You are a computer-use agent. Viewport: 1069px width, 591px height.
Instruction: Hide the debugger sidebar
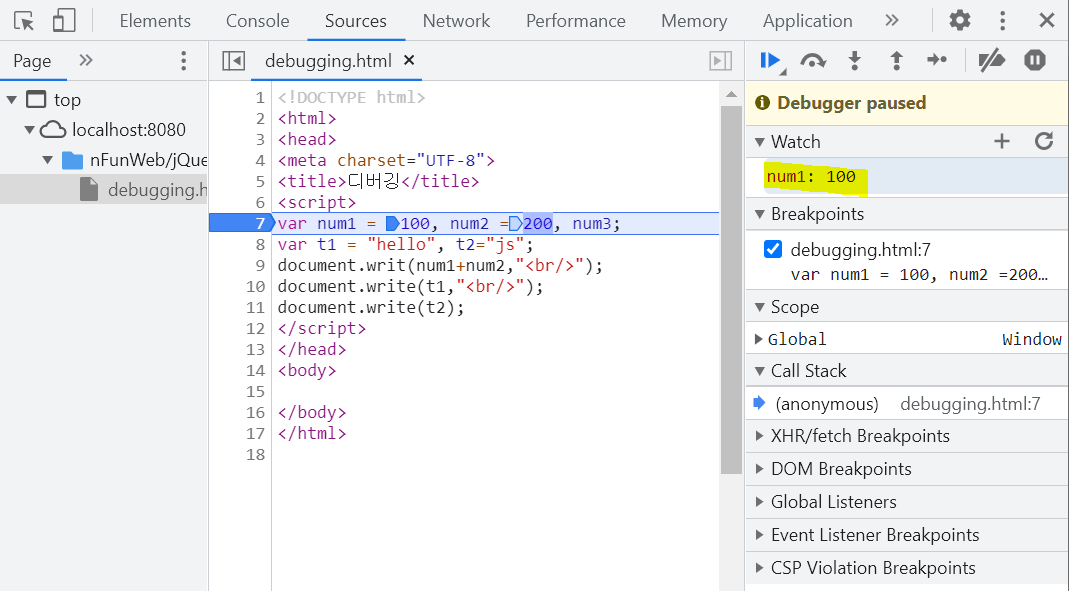point(721,61)
